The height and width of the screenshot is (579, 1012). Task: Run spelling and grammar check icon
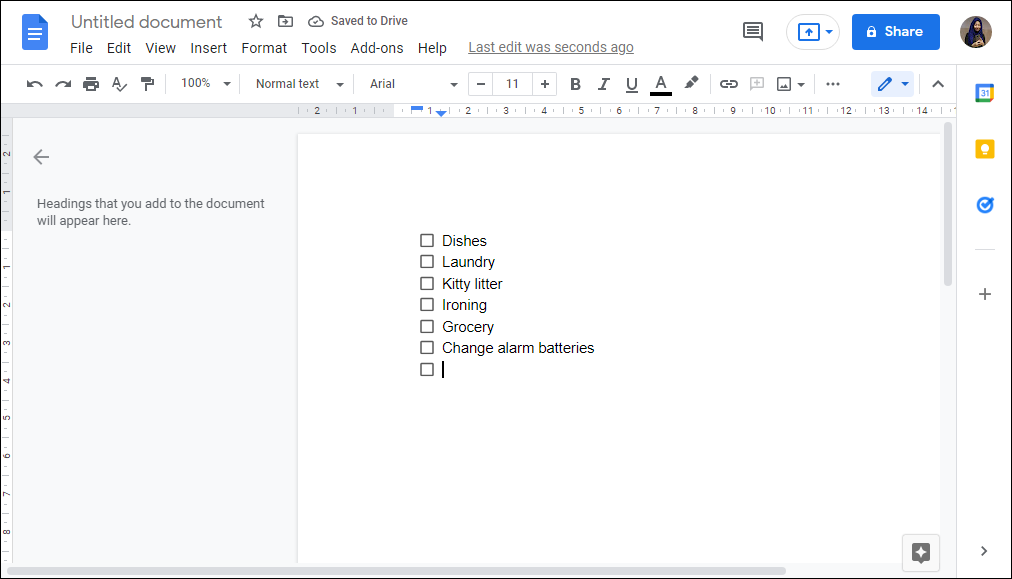coord(119,84)
